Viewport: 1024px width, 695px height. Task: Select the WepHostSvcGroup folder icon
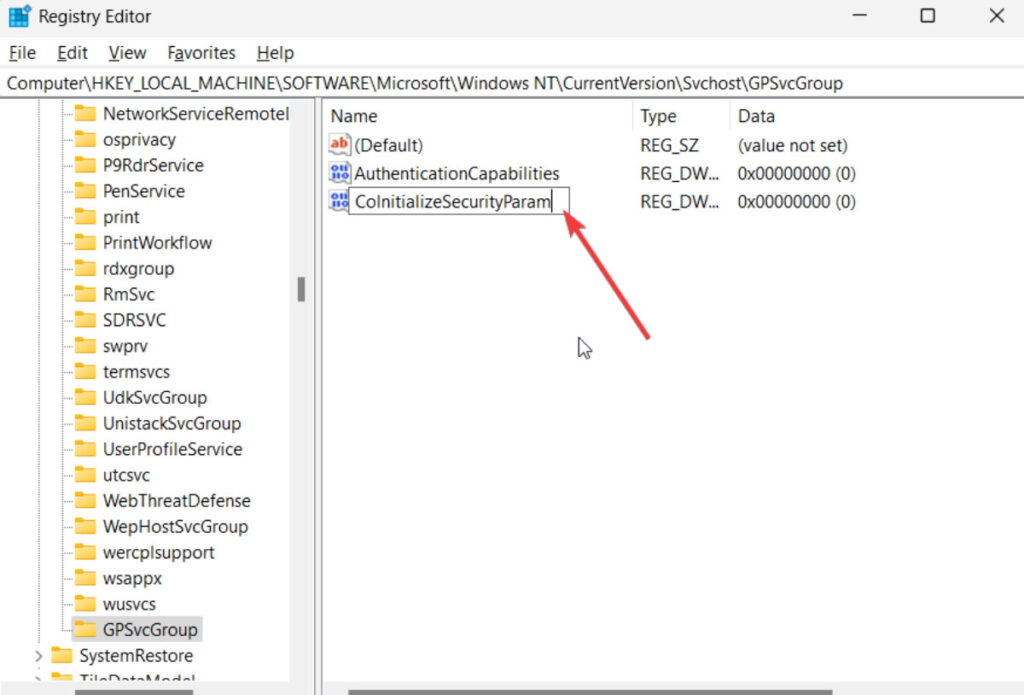(85, 526)
